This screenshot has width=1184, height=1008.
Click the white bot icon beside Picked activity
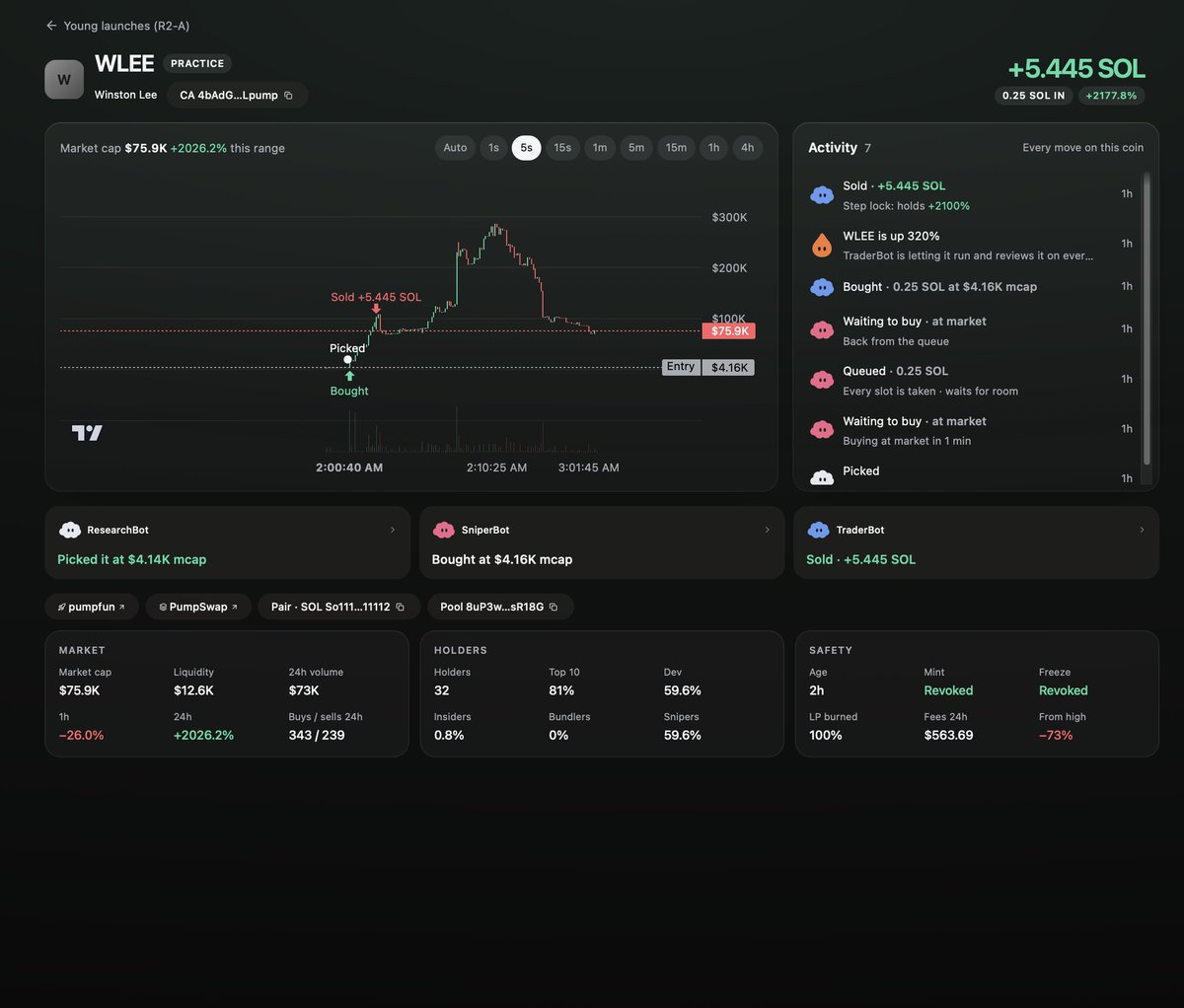click(822, 477)
